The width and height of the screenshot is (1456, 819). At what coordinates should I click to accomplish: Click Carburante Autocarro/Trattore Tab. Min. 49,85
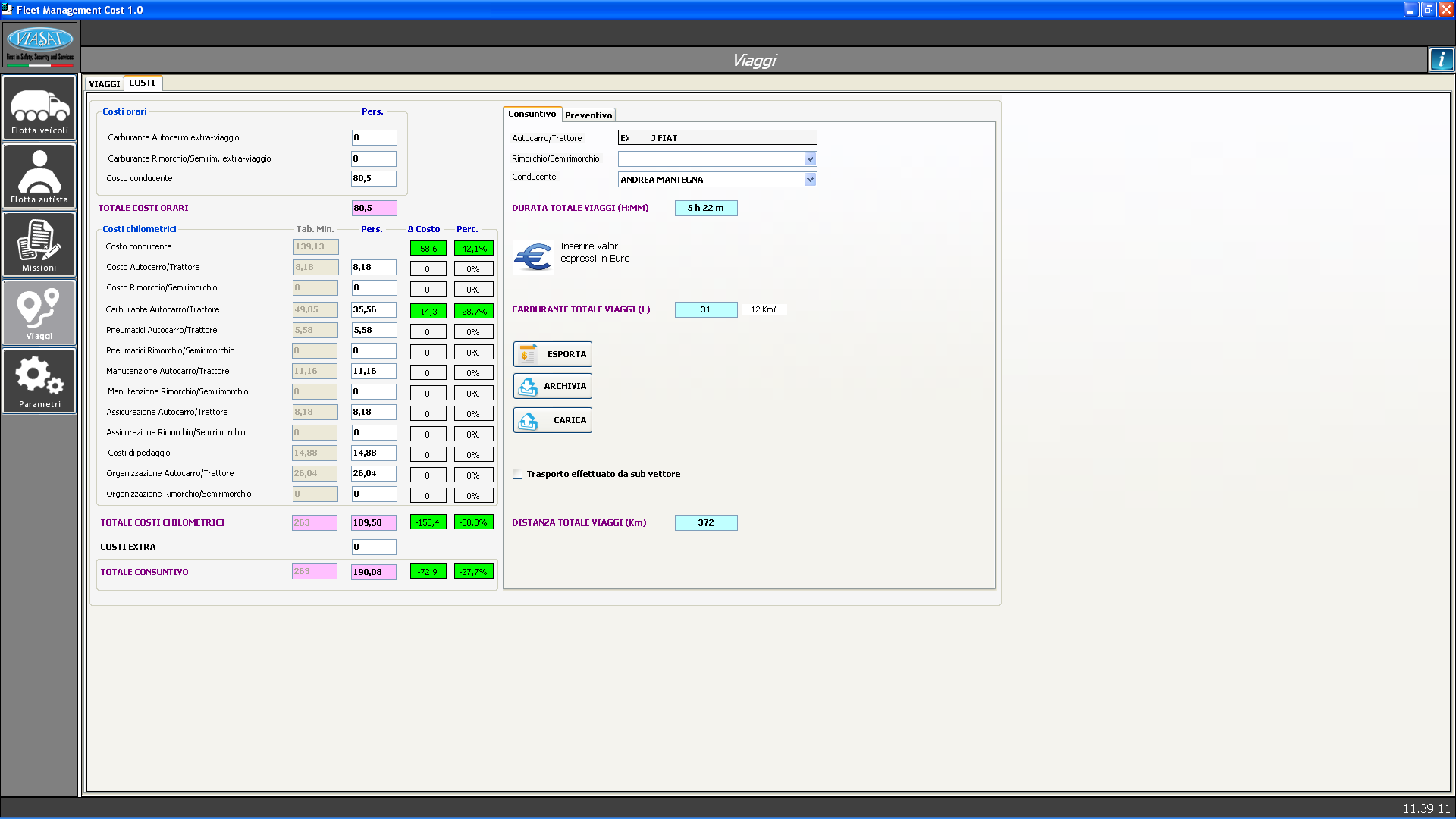pos(315,309)
